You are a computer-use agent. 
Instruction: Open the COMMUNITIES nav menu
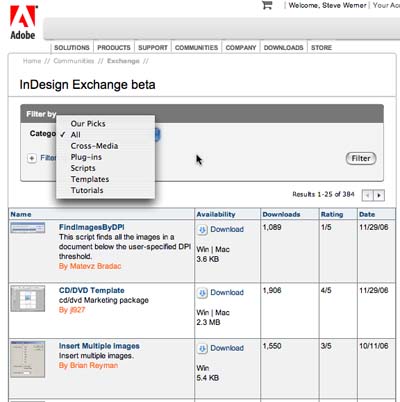[196, 48]
